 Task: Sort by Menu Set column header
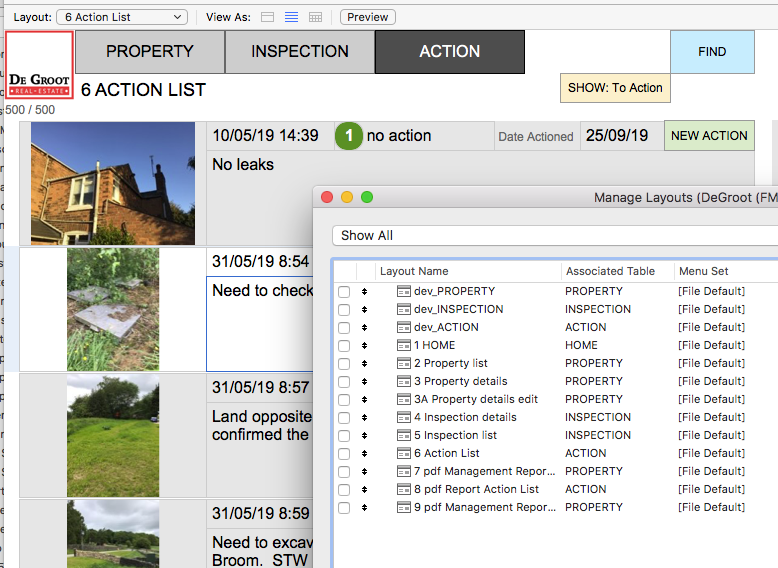pyautogui.click(x=725, y=271)
